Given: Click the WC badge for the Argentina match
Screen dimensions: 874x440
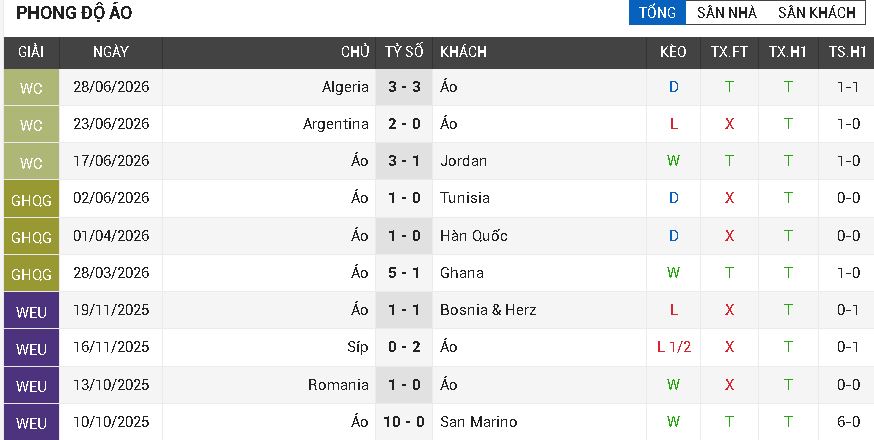Looking at the screenshot, I should point(31,124).
